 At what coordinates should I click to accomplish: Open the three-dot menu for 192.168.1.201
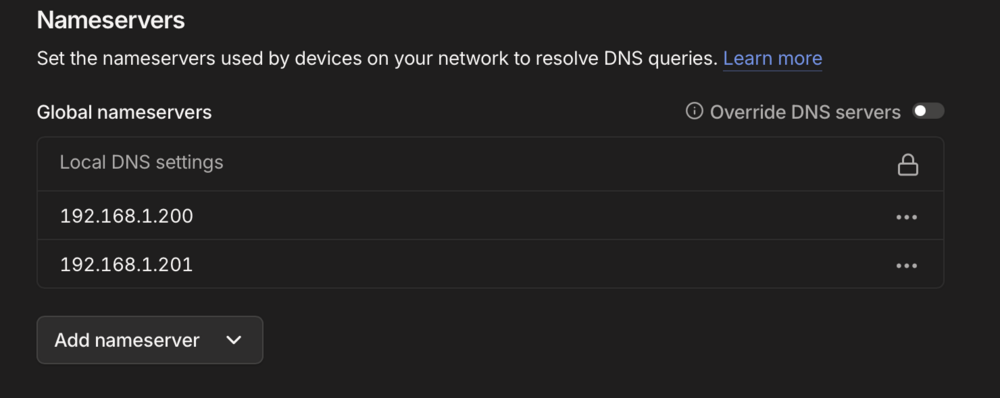(906, 266)
